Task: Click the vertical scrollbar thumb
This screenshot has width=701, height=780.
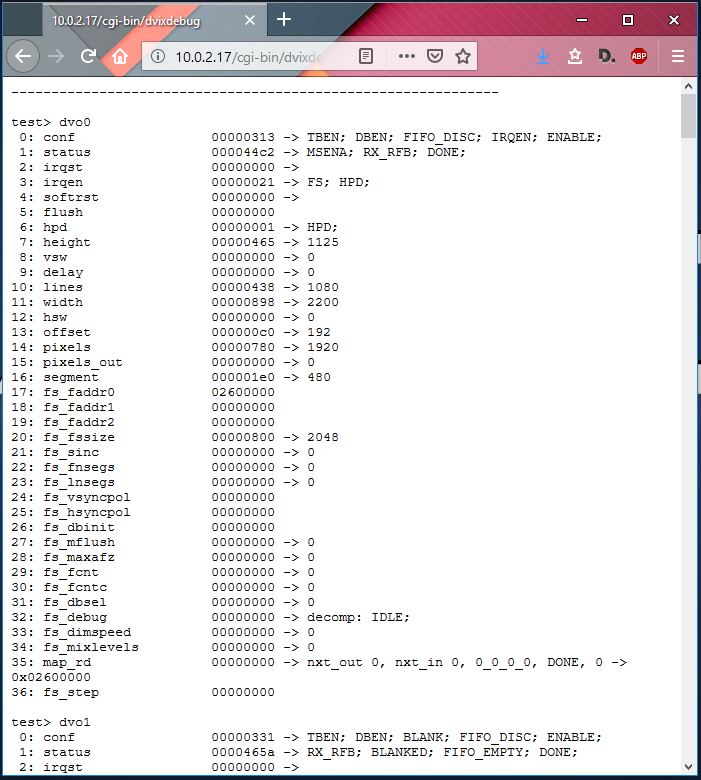Action: coord(688,116)
